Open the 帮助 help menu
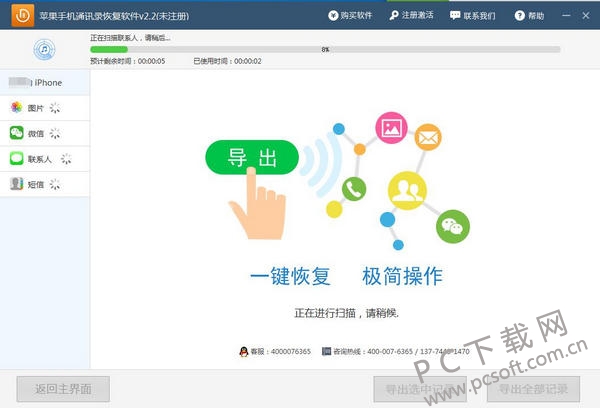 (530, 16)
